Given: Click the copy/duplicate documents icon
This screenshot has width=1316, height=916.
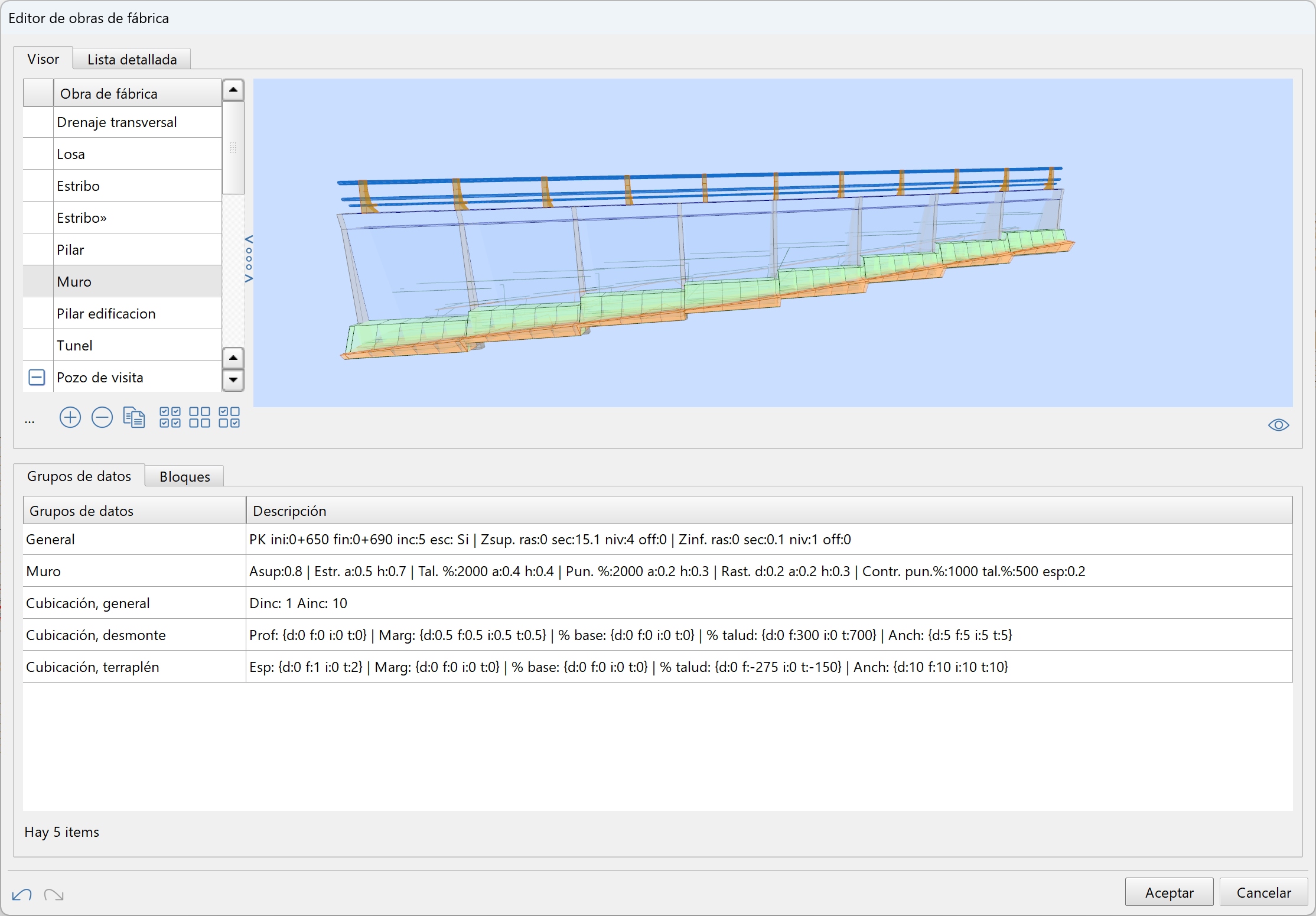Looking at the screenshot, I should point(134,418).
